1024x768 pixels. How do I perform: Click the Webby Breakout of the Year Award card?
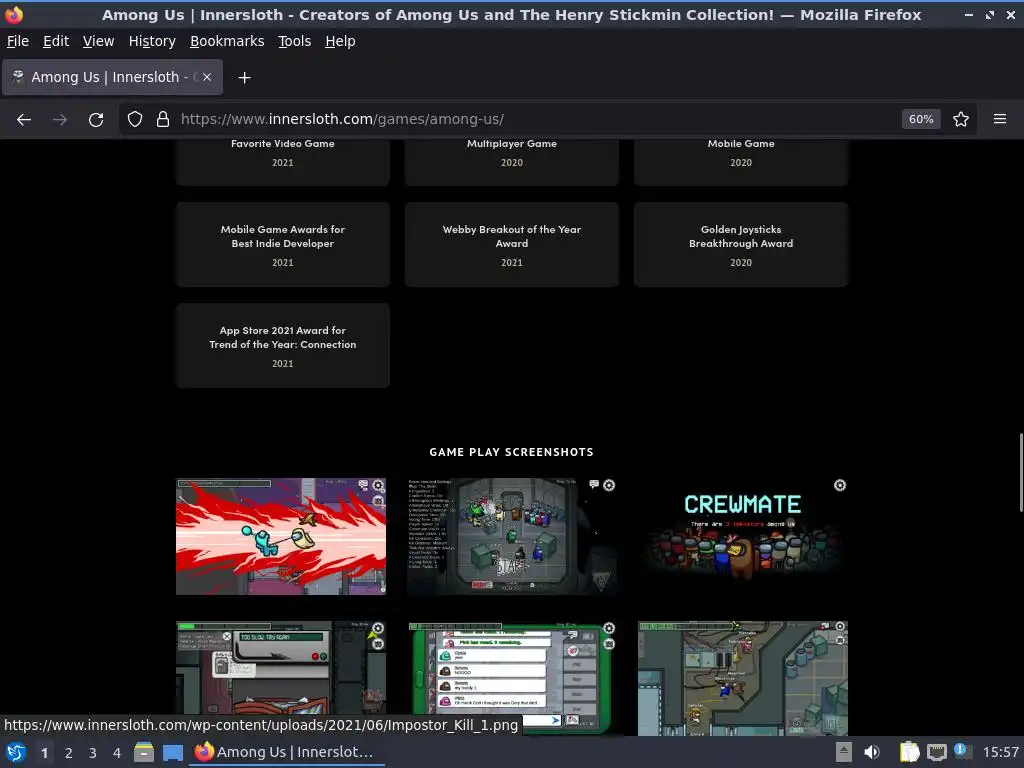coord(512,245)
